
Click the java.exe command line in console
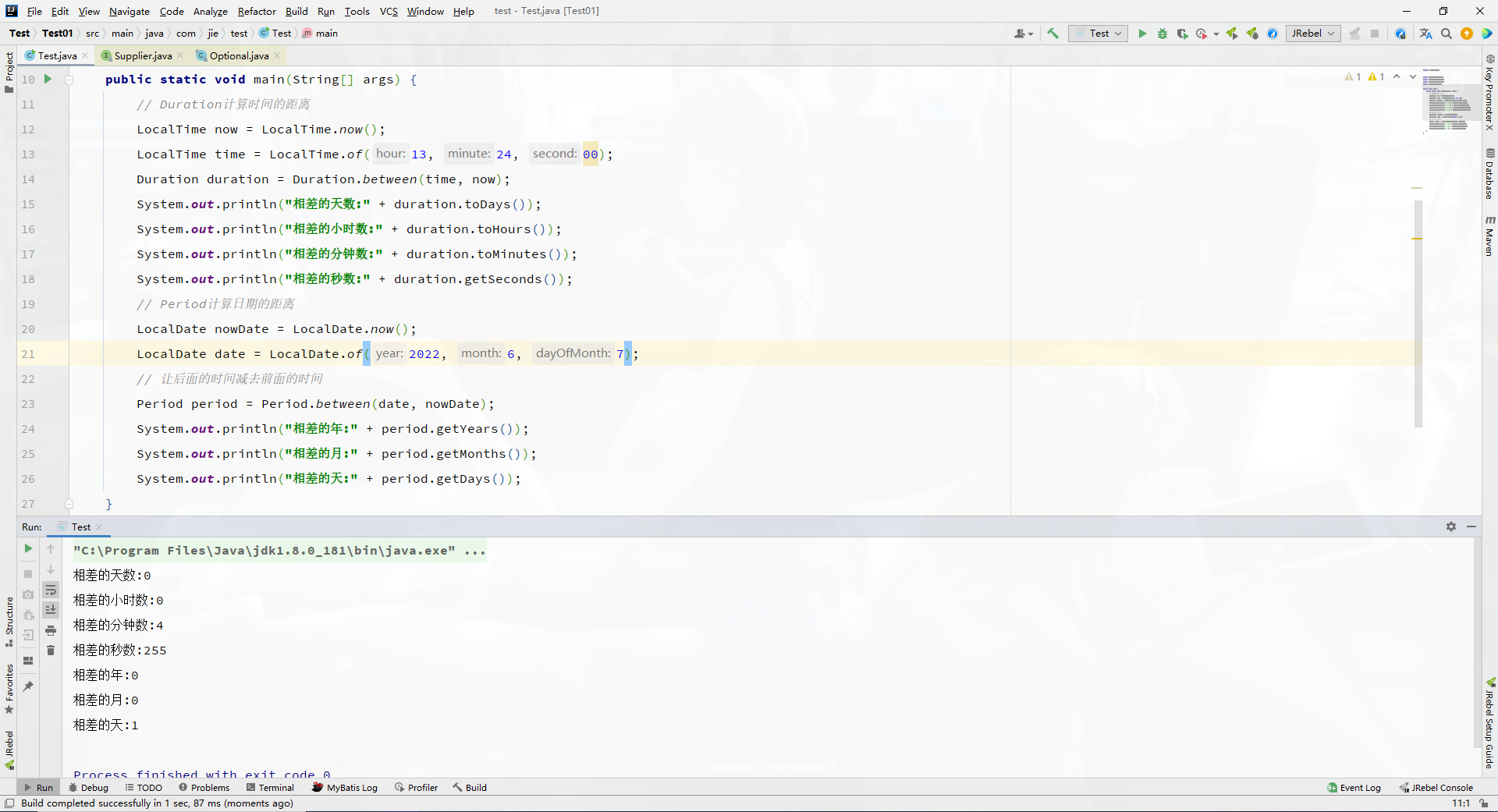click(279, 551)
